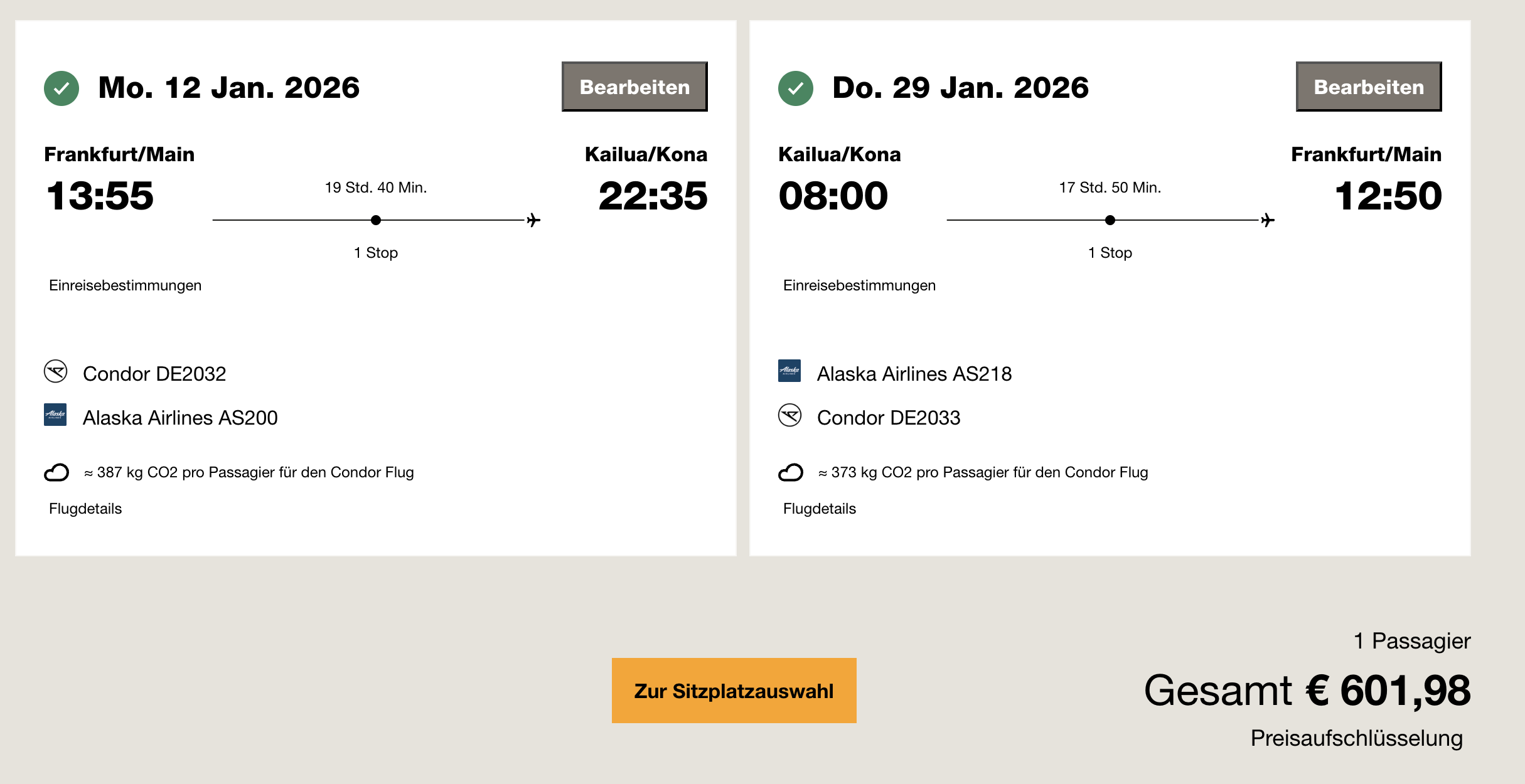
Task: Click the CO2 cloud icon for 373 kg
Action: [x=791, y=472]
